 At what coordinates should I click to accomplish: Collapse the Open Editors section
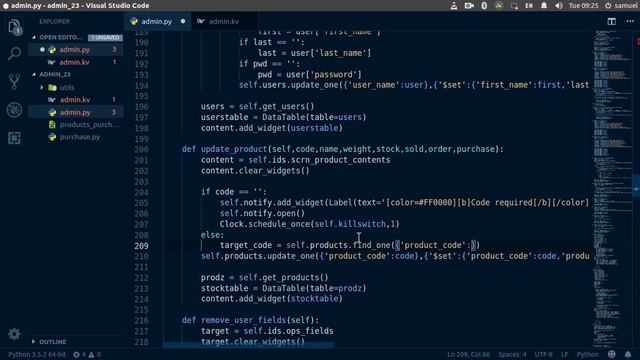click(x=61, y=37)
